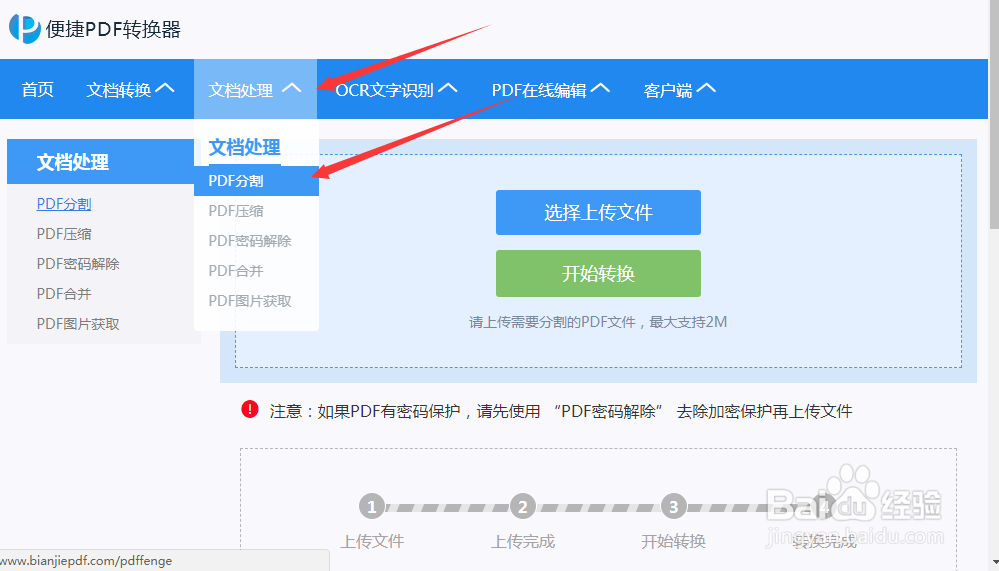Open the PDF压缩 sidebar link
The width and height of the screenshot is (999, 571).
64,234
